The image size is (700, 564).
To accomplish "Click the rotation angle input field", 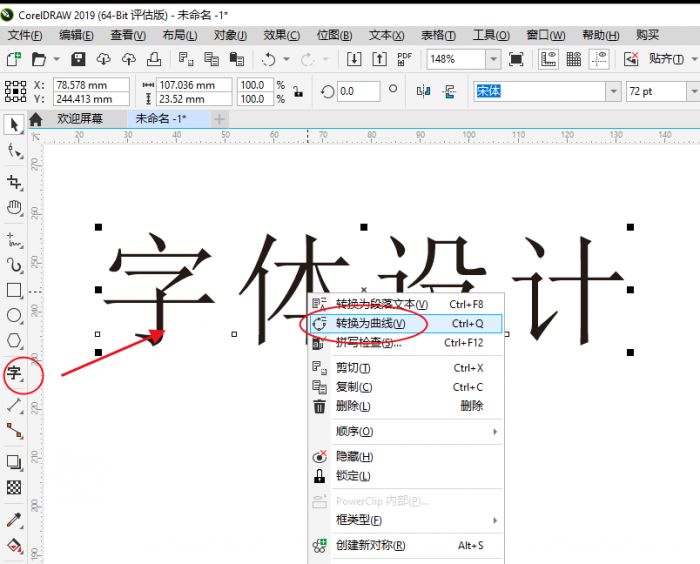I will tap(358, 92).
